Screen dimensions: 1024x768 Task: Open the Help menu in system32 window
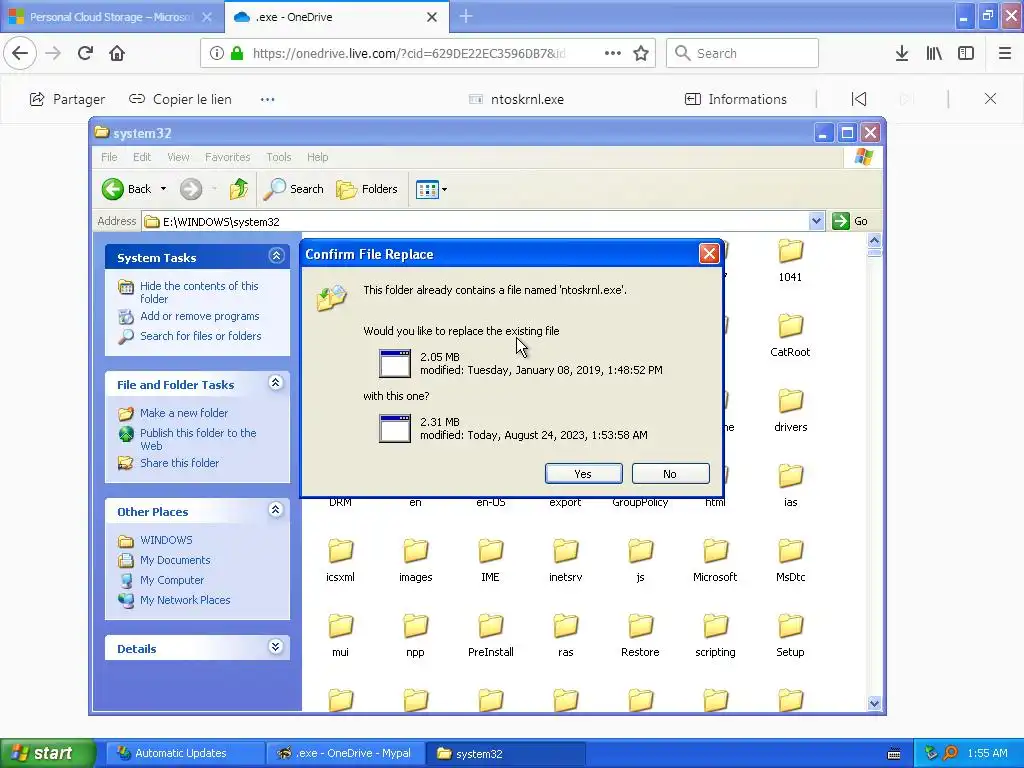[317, 157]
